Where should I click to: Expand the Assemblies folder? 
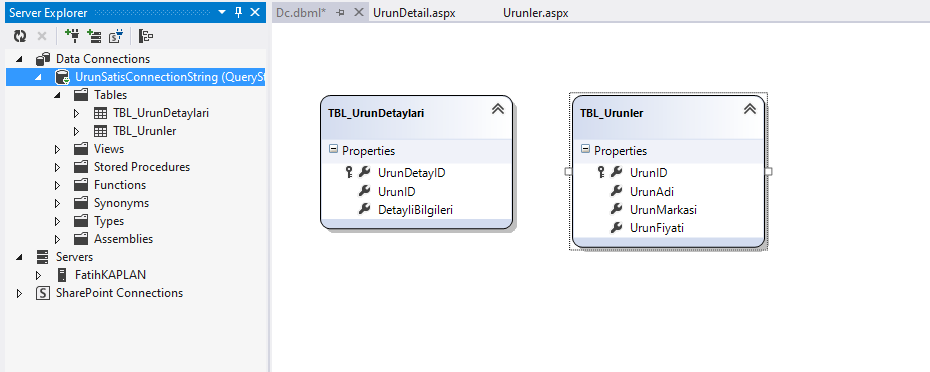click(58, 239)
